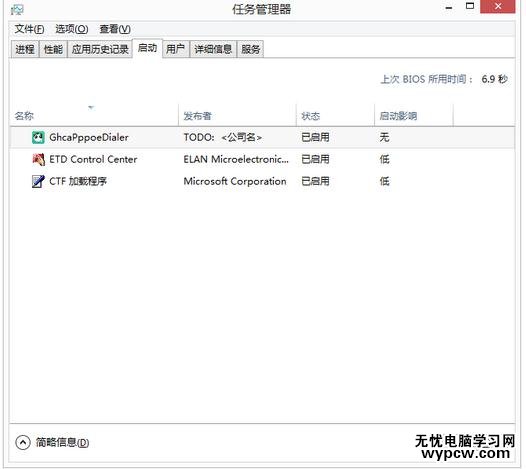Switch to the 进程 tab
The height and width of the screenshot is (469, 526).
point(25,49)
